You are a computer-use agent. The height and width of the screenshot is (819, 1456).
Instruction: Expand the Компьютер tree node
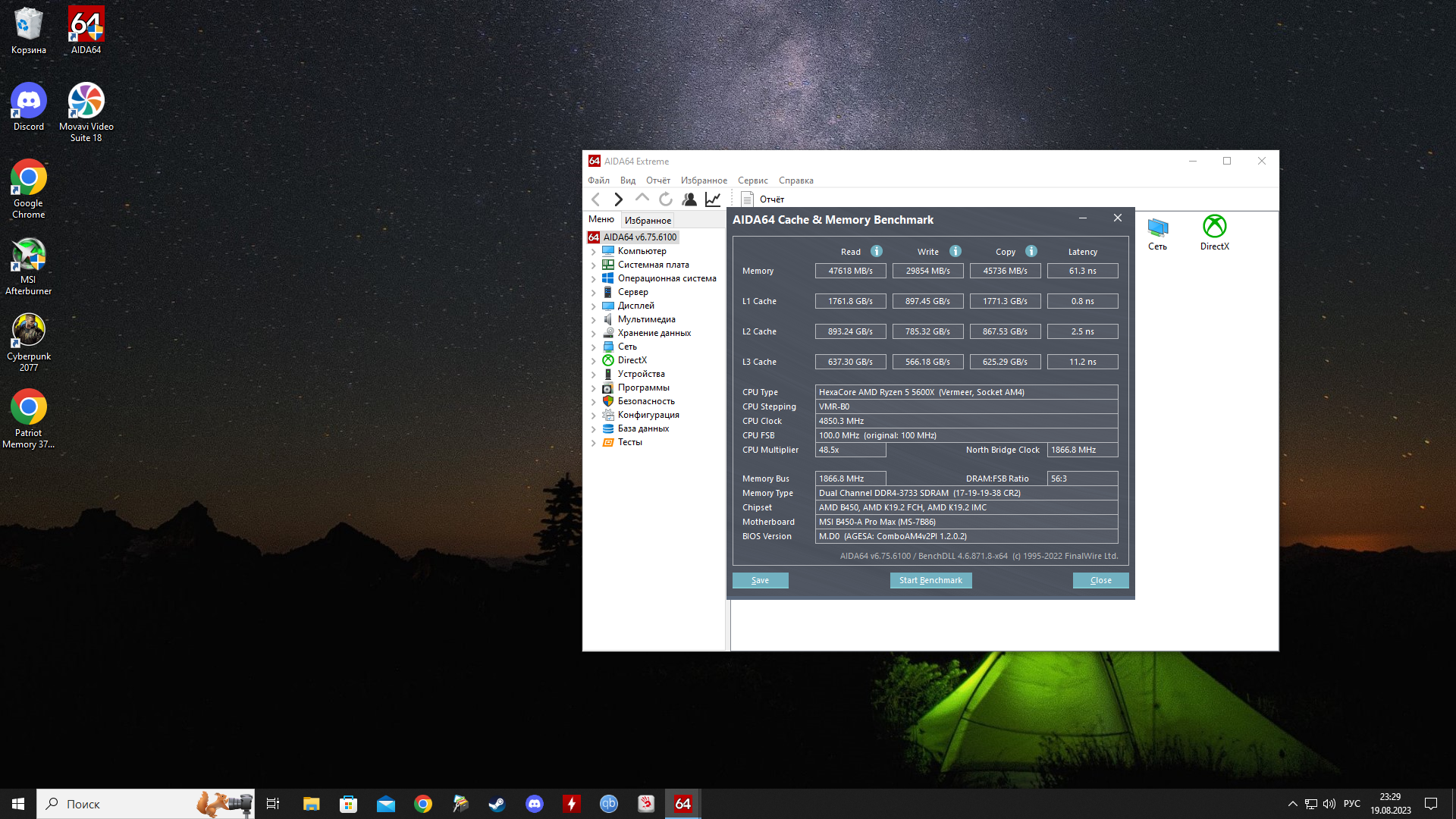pyautogui.click(x=593, y=251)
